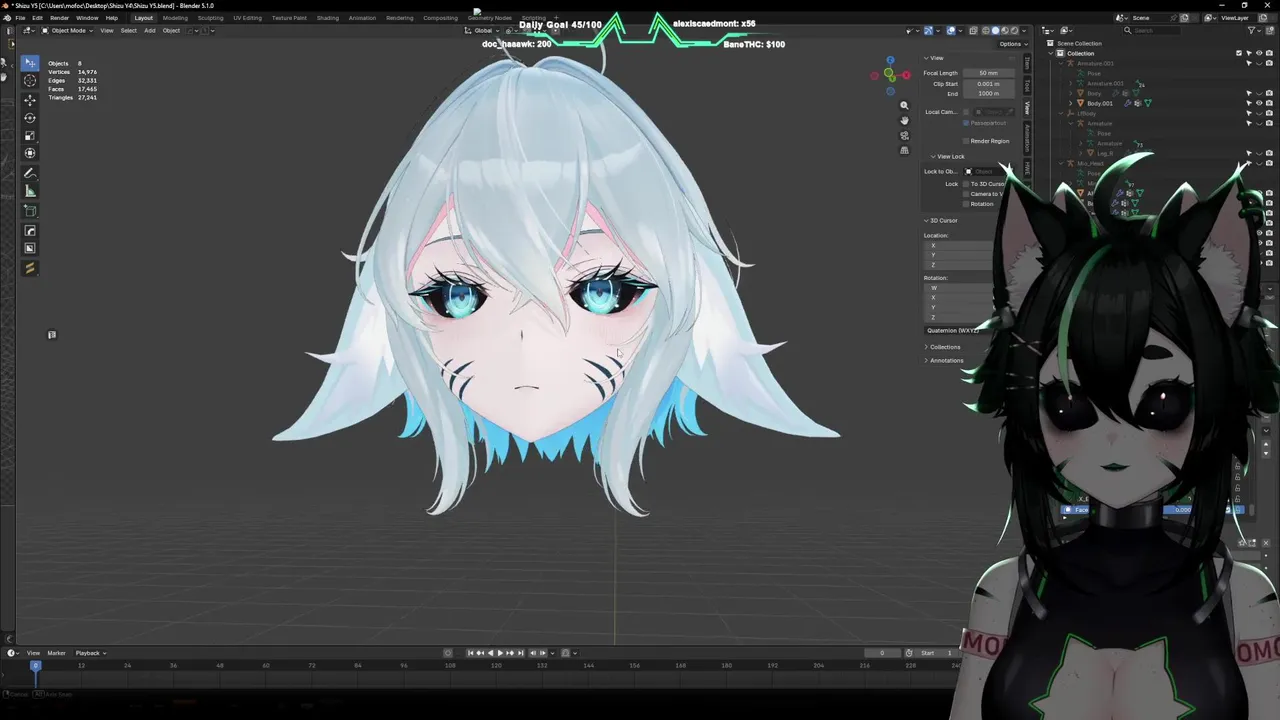Click the Clip Start value field

click(989, 84)
